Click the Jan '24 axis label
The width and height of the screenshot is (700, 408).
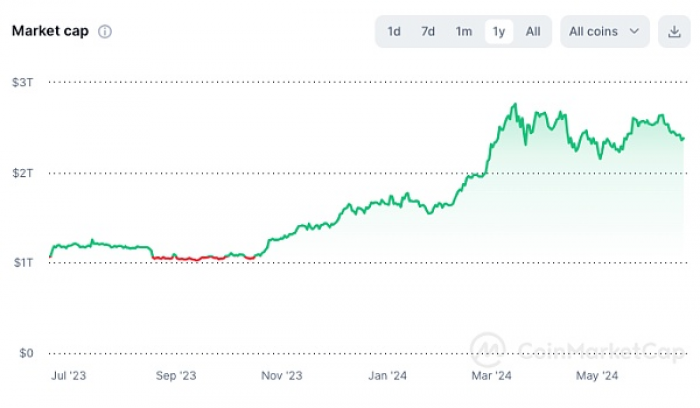[387, 375]
